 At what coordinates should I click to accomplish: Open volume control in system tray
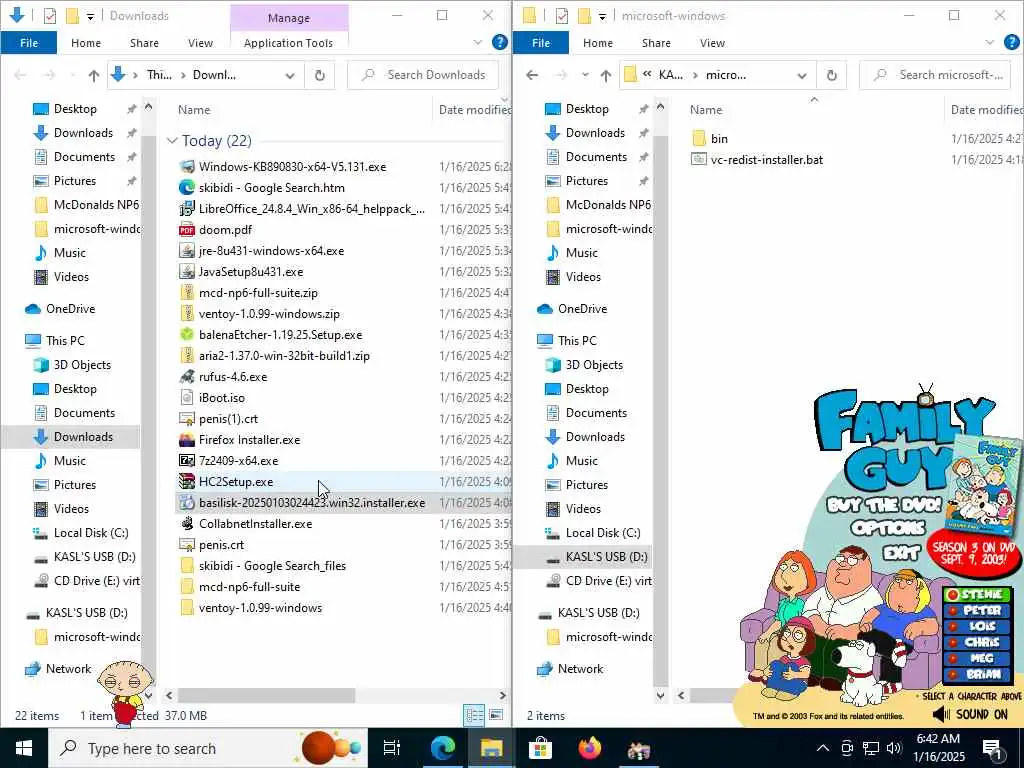[894, 748]
